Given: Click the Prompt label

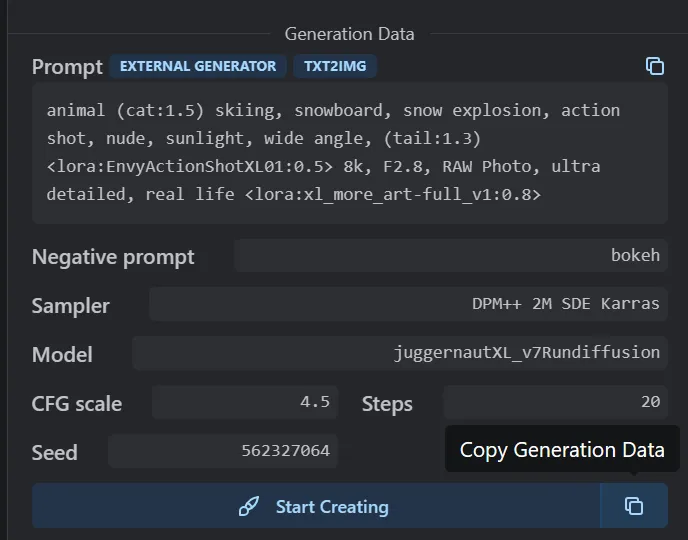Looking at the screenshot, I should coord(67,67).
